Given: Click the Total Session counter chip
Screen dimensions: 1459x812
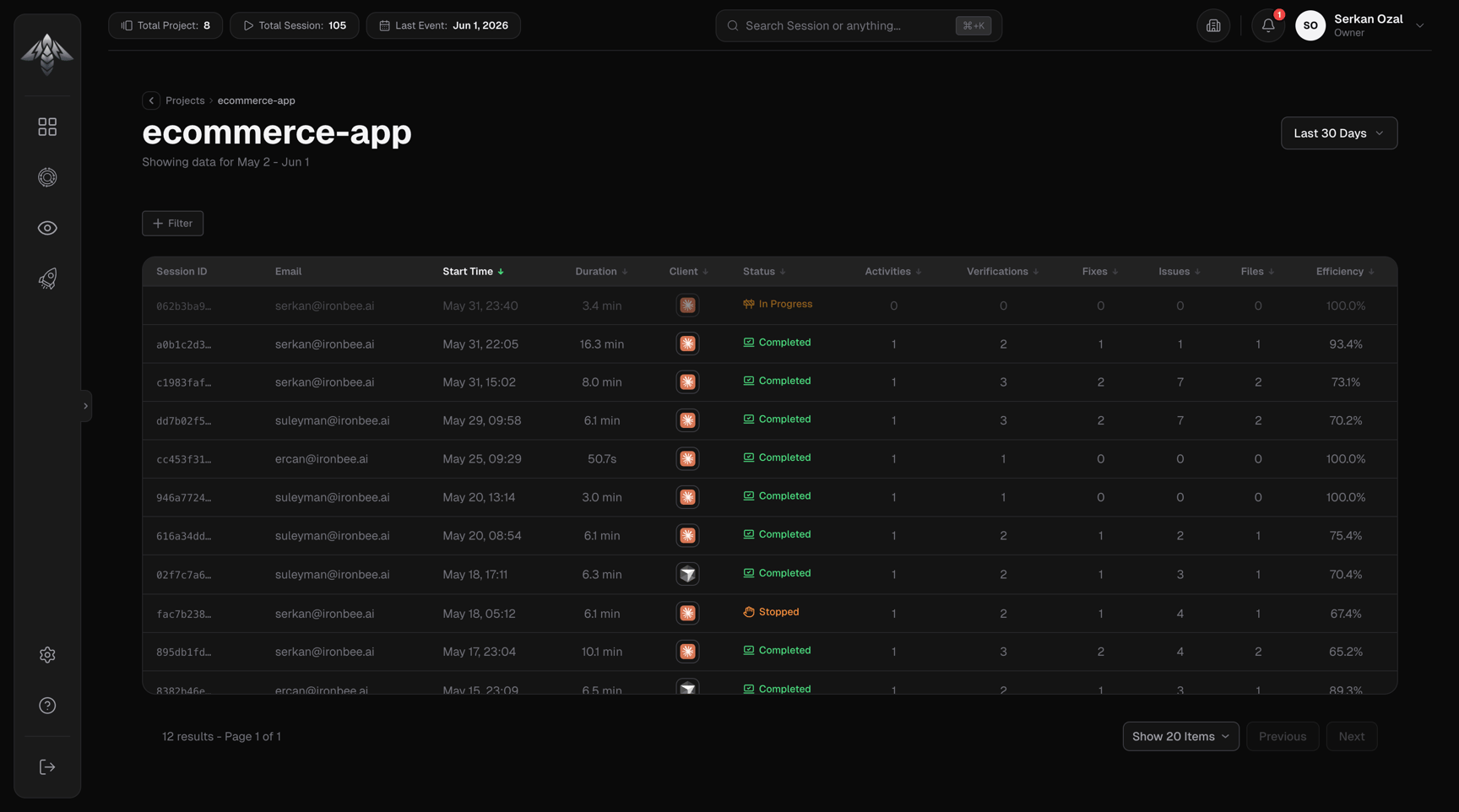Looking at the screenshot, I should click(x=294, y=25).
